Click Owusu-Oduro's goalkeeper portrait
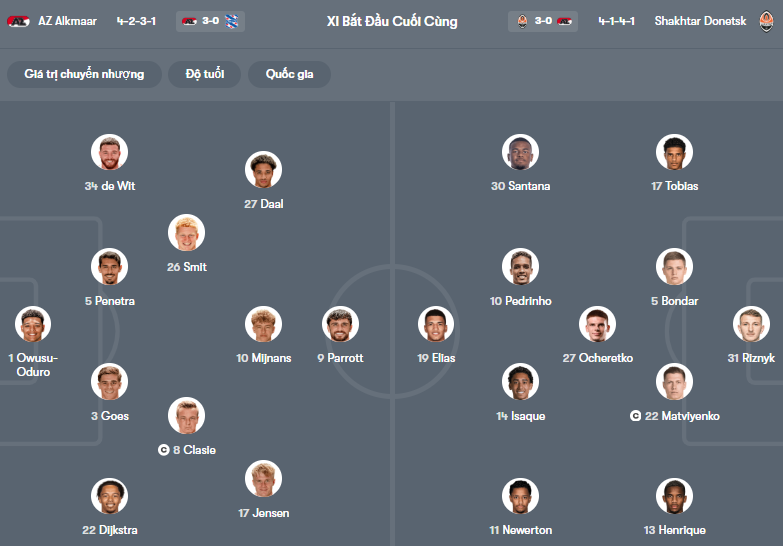 pyautogui.click(x=33, y=325)
